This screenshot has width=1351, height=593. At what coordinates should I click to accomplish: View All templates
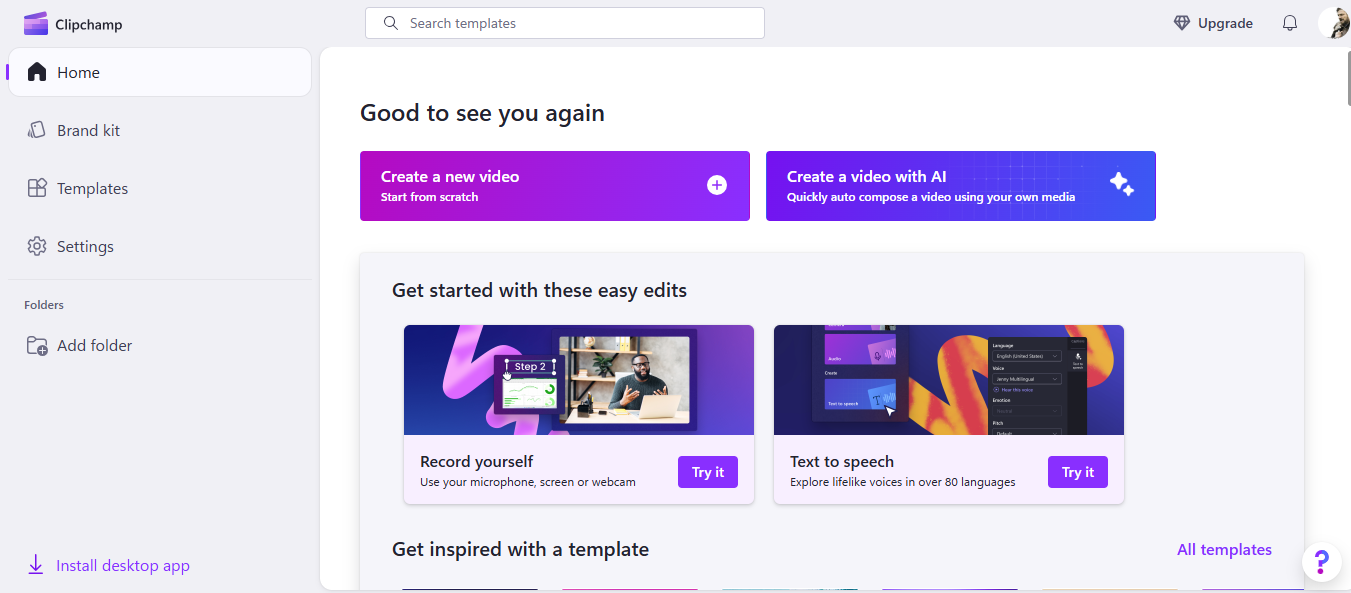(x=1224, y=549)
